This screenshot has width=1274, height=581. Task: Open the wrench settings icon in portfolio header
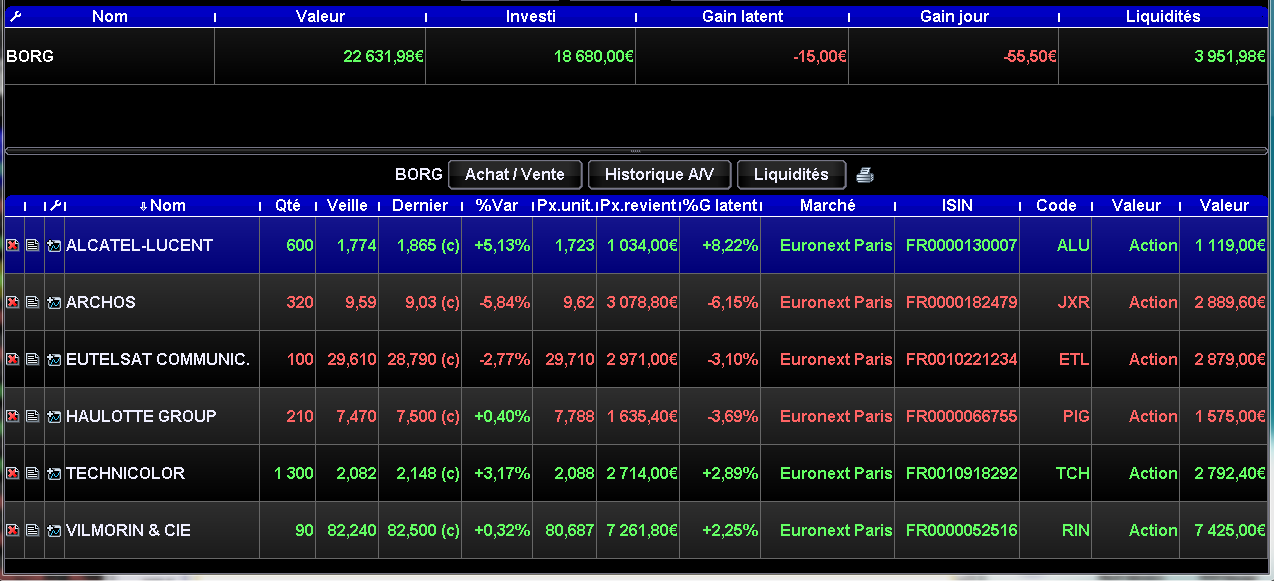point(15,16)
